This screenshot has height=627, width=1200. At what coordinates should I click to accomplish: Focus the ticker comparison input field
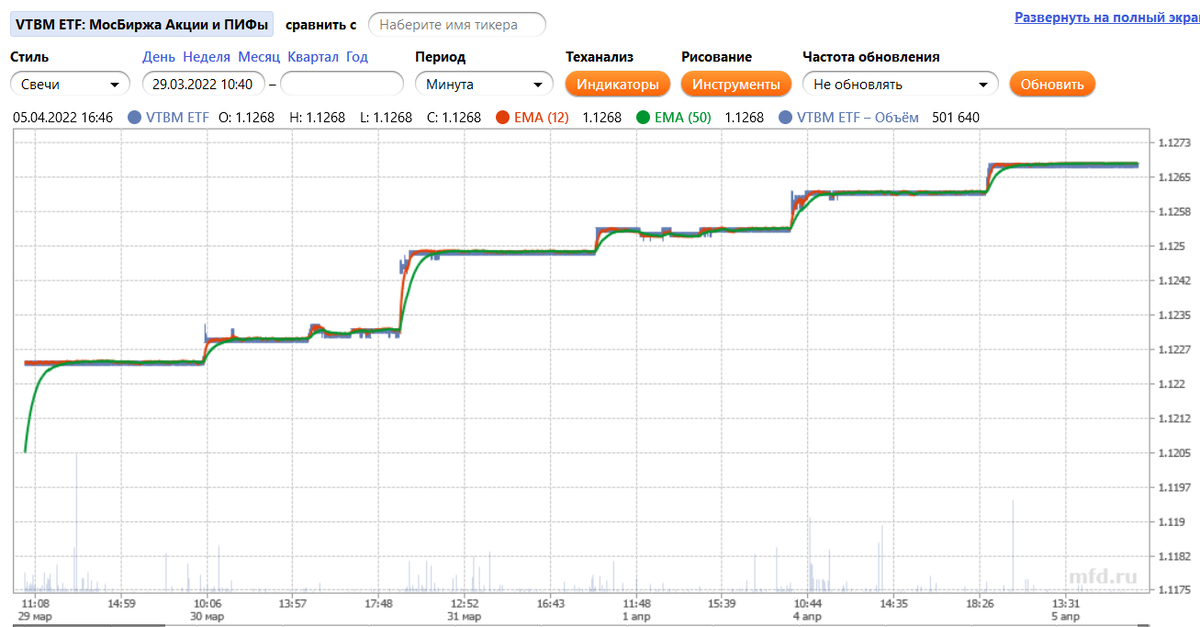457,24
